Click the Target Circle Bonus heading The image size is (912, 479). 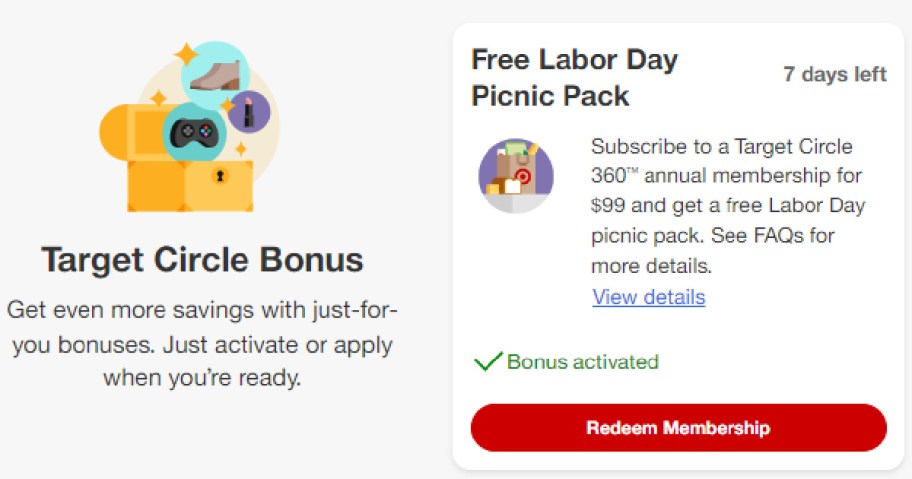202,260
